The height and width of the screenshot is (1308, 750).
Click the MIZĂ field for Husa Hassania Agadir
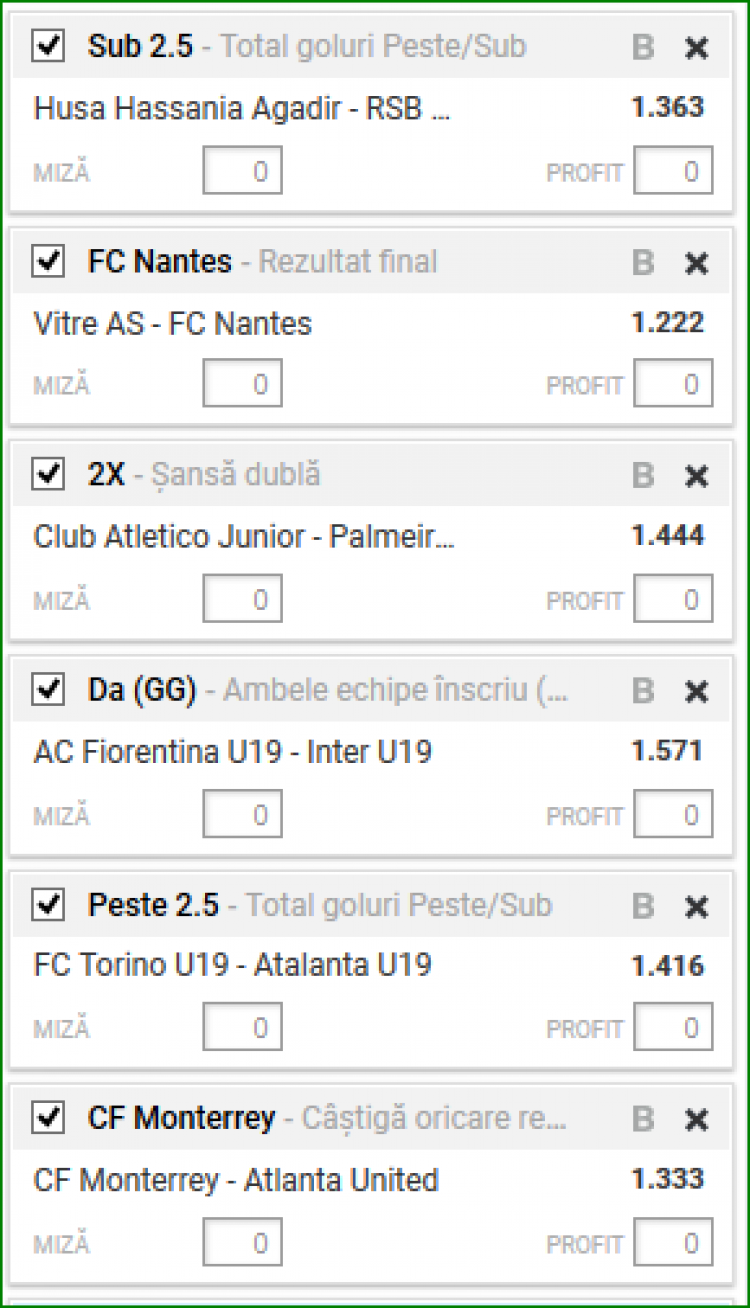pyautogui.click(x=242, y=171)
